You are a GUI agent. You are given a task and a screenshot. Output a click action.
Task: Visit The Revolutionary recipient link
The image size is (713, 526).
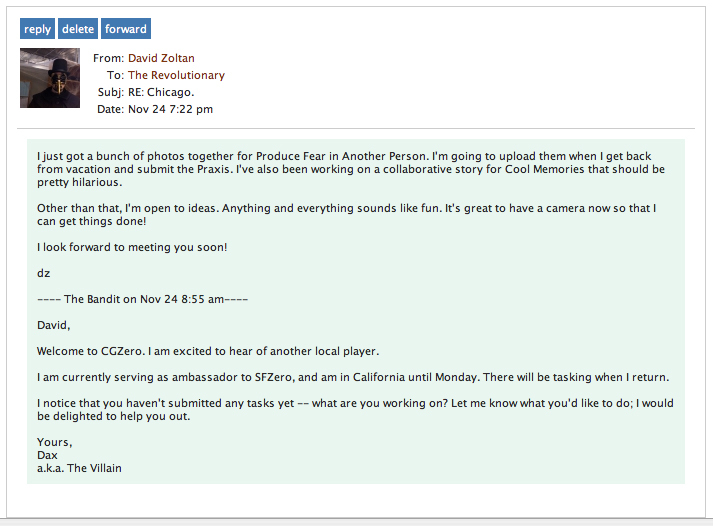(176, 75)
